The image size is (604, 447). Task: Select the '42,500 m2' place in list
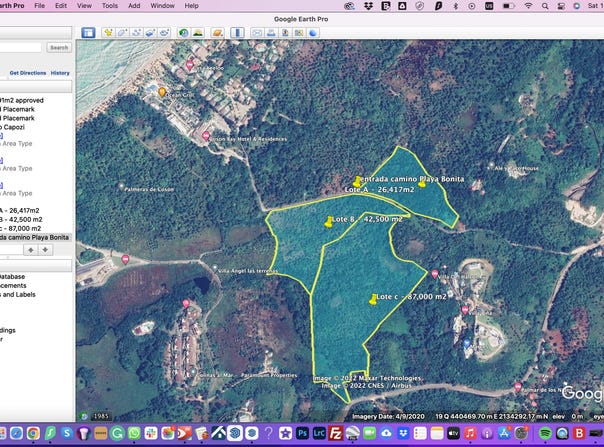click(21, 219)
